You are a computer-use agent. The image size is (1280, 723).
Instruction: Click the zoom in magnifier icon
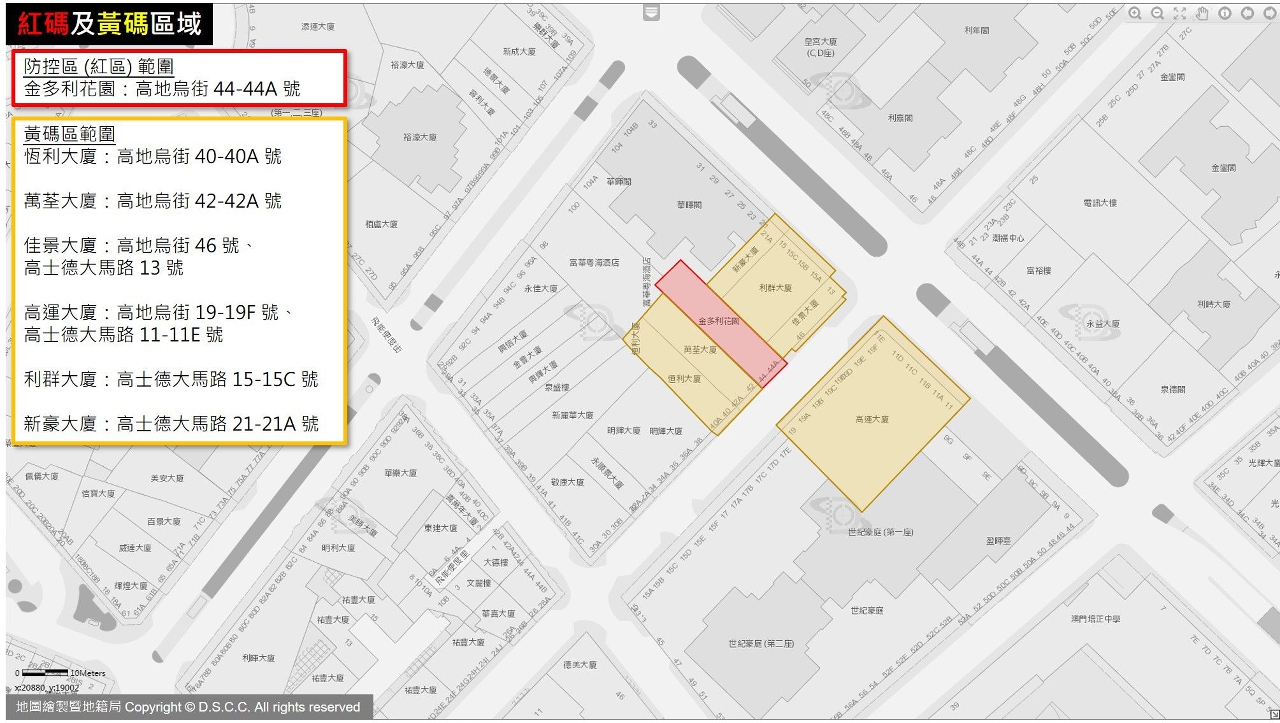(x=1135, y=13)
